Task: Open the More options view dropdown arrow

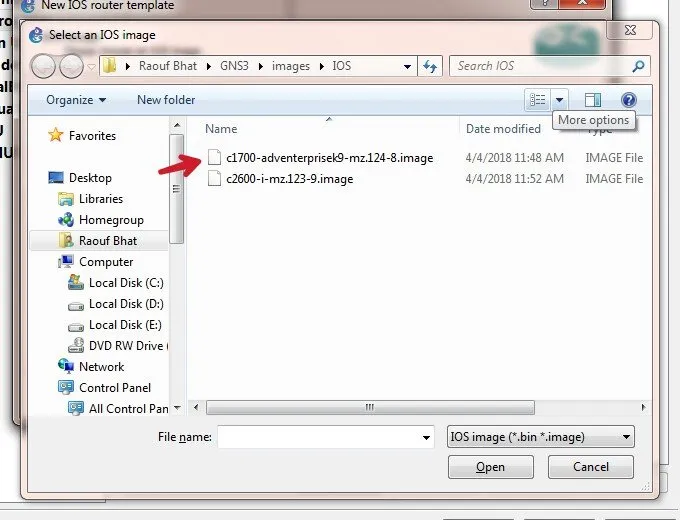Action: click(x=559, y=100)
